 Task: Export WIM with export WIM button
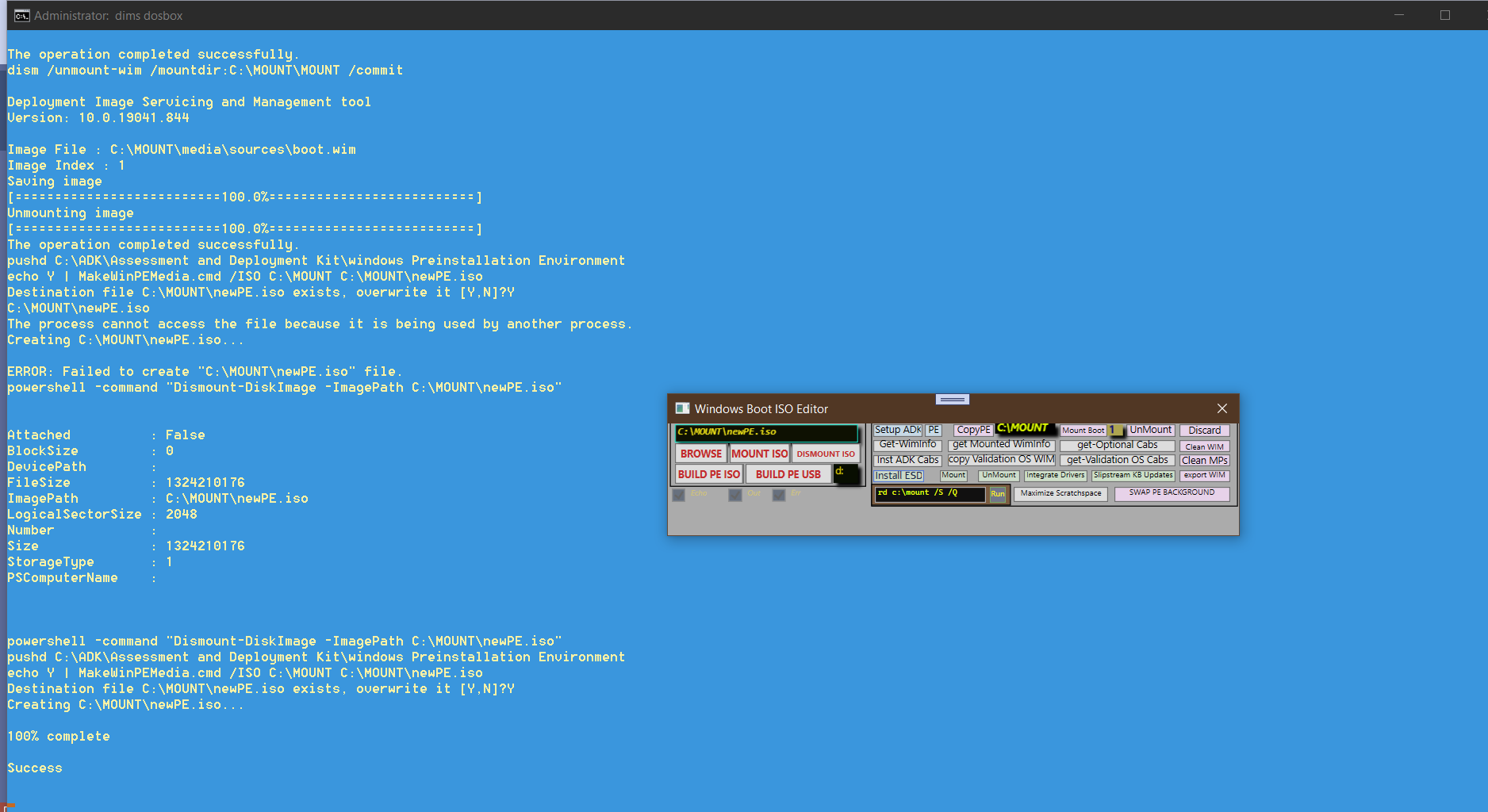tap(1204, 475)
